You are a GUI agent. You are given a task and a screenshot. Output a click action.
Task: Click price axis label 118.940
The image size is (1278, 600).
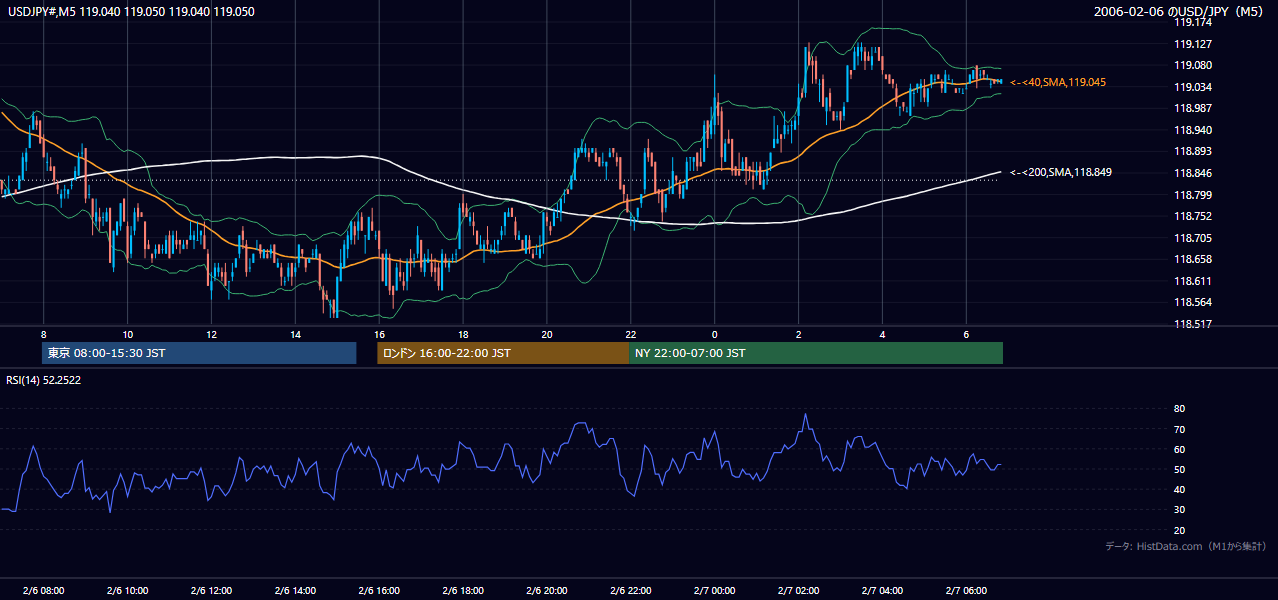1193,130
